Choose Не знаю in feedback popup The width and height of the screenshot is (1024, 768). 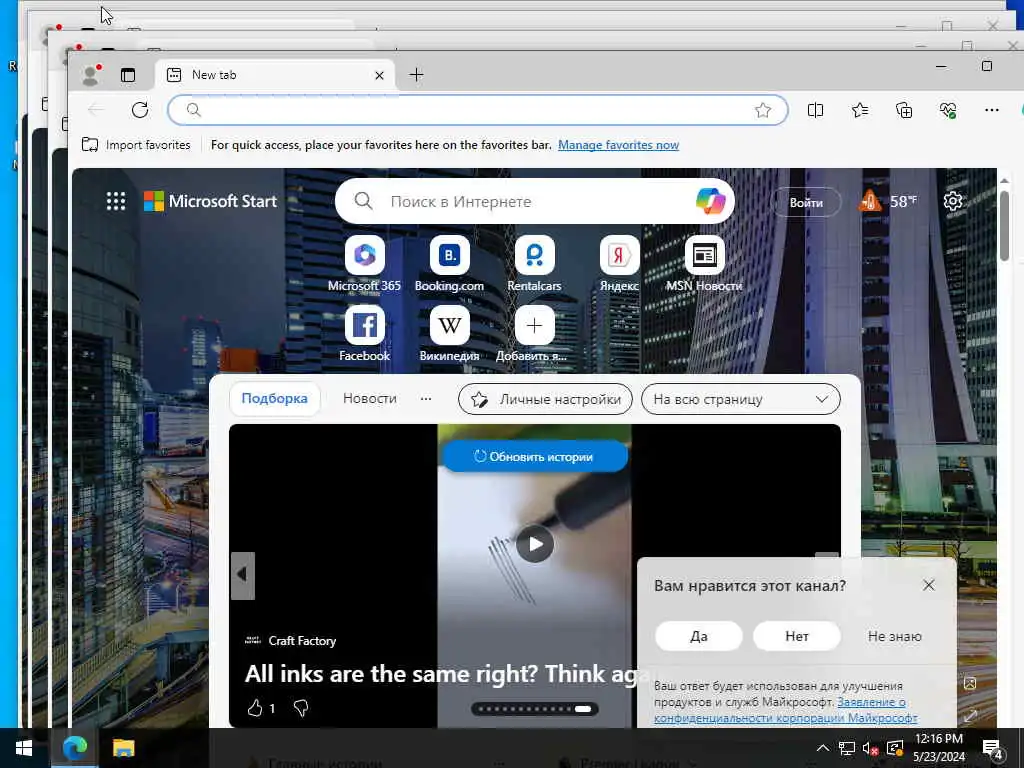tap(894, 636)
